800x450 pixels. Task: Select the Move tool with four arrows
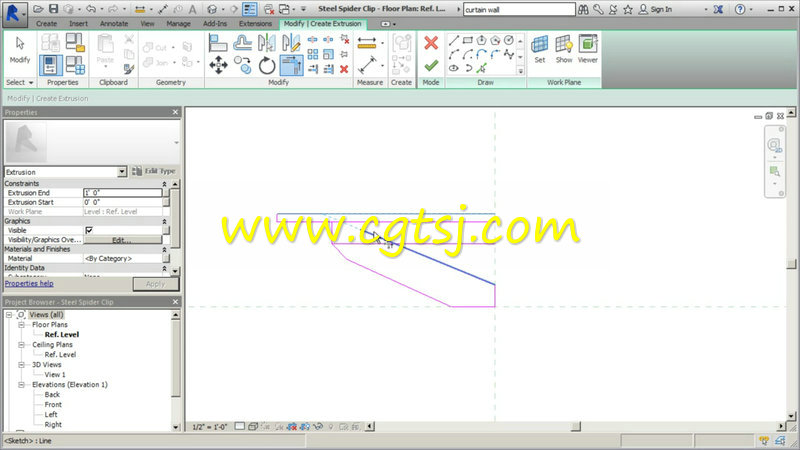(218, 65)
